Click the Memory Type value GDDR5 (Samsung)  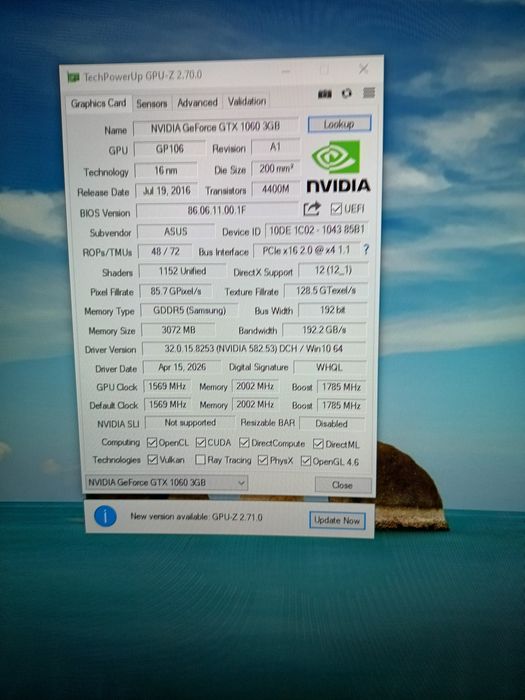coord(189,310)
